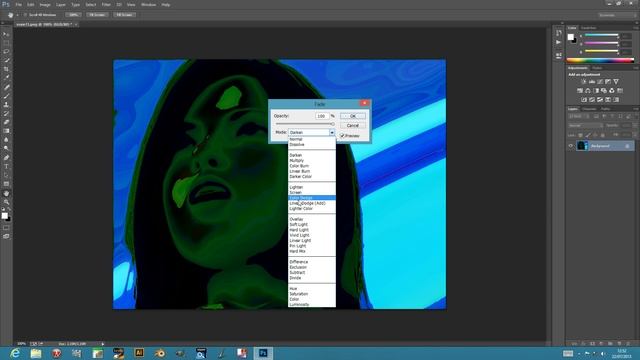Click OK in the Fade dialog
This screenshot has height=360, width=640.
point(353,116)
